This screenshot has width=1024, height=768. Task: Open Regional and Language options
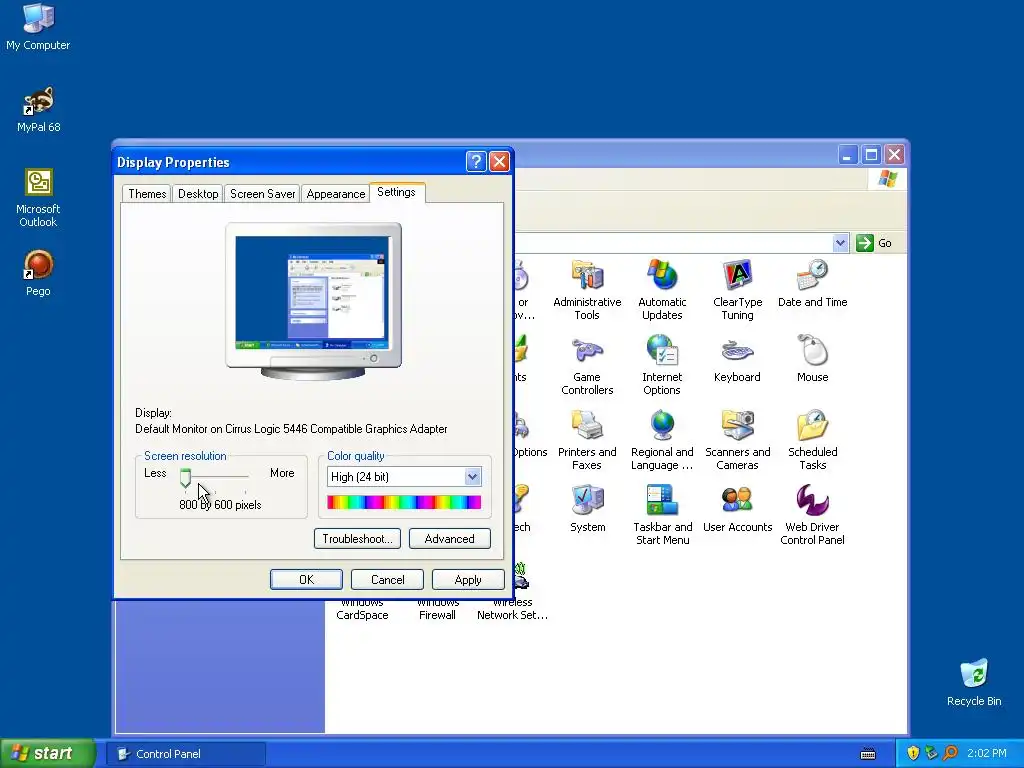click(x=662, y=440)
